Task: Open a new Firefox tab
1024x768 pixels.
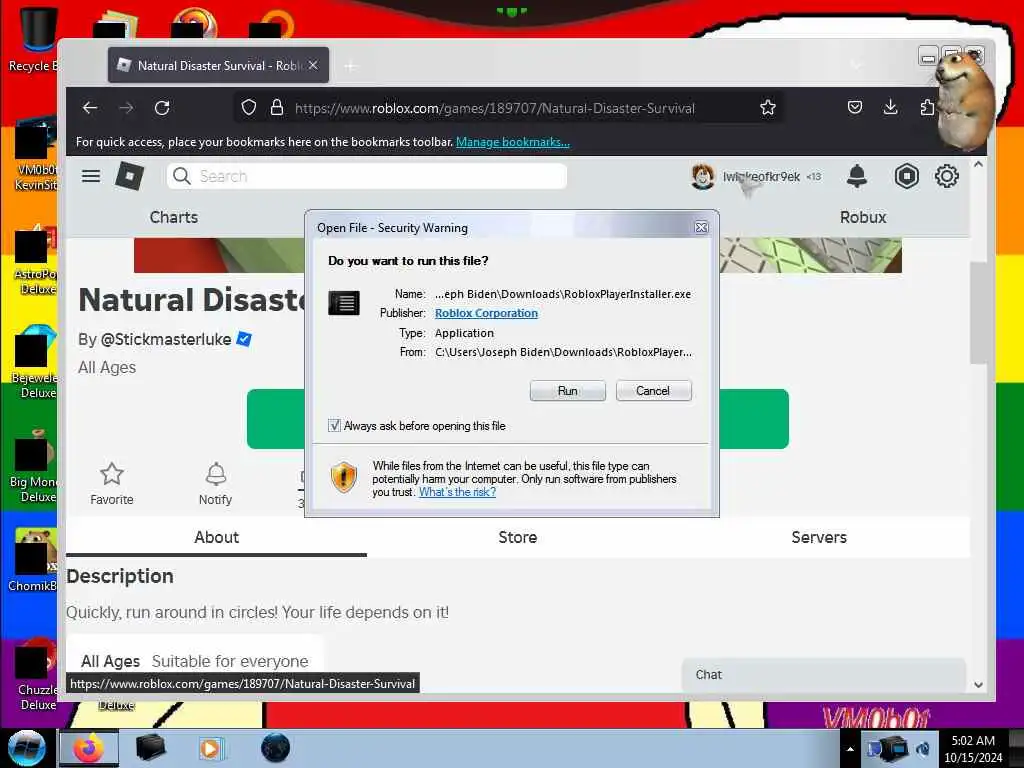Action: point(351,66)
